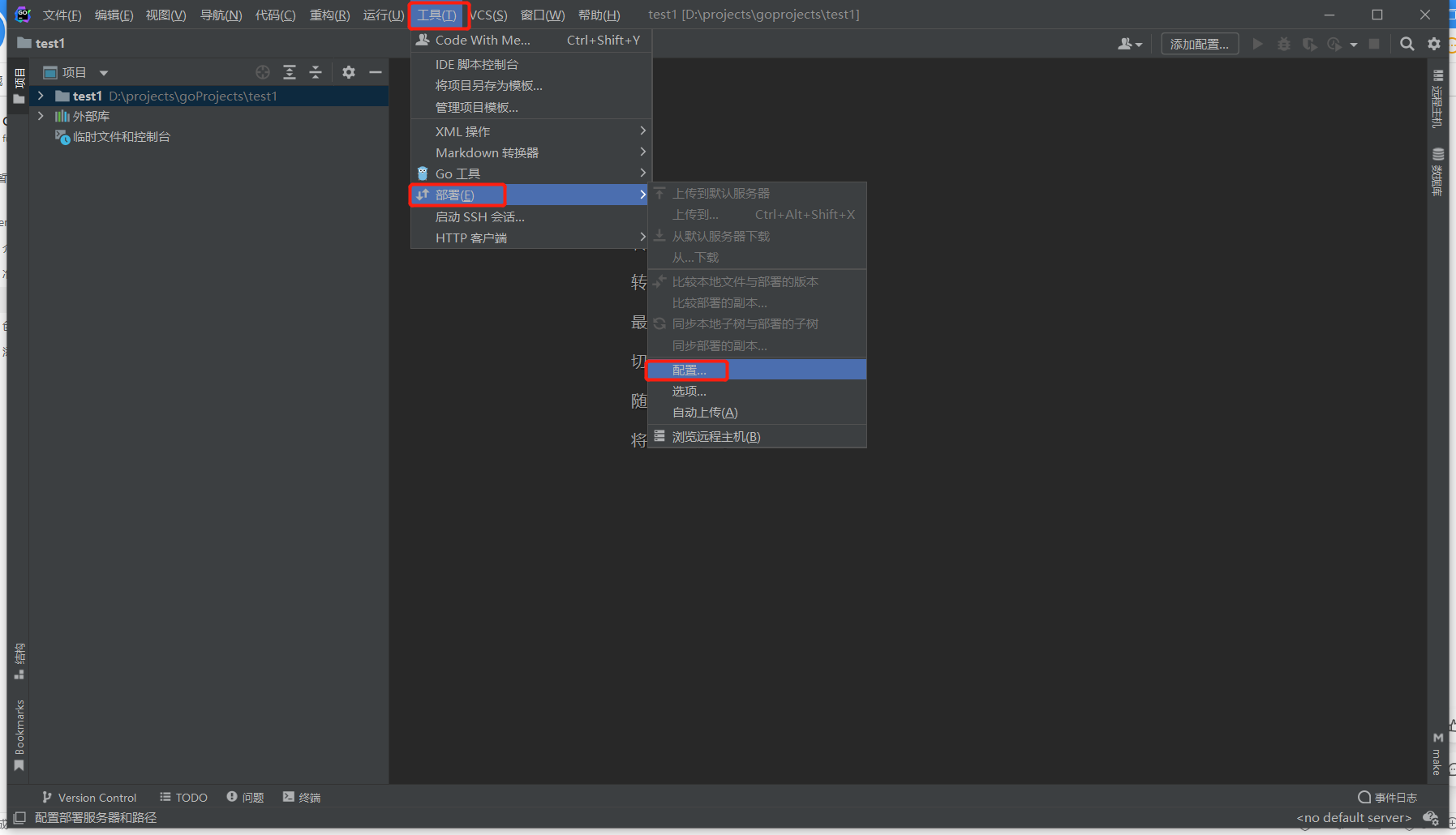This screenshot has height=835, width=1456.
Task: Select 选项... in the deployment submenu
Action: click(x=757, y=391)
